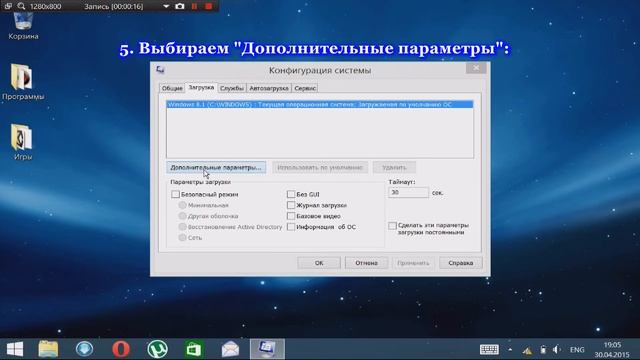Click the Применить button
Viewport: 640px width, 360px height.
coord(413,263)
